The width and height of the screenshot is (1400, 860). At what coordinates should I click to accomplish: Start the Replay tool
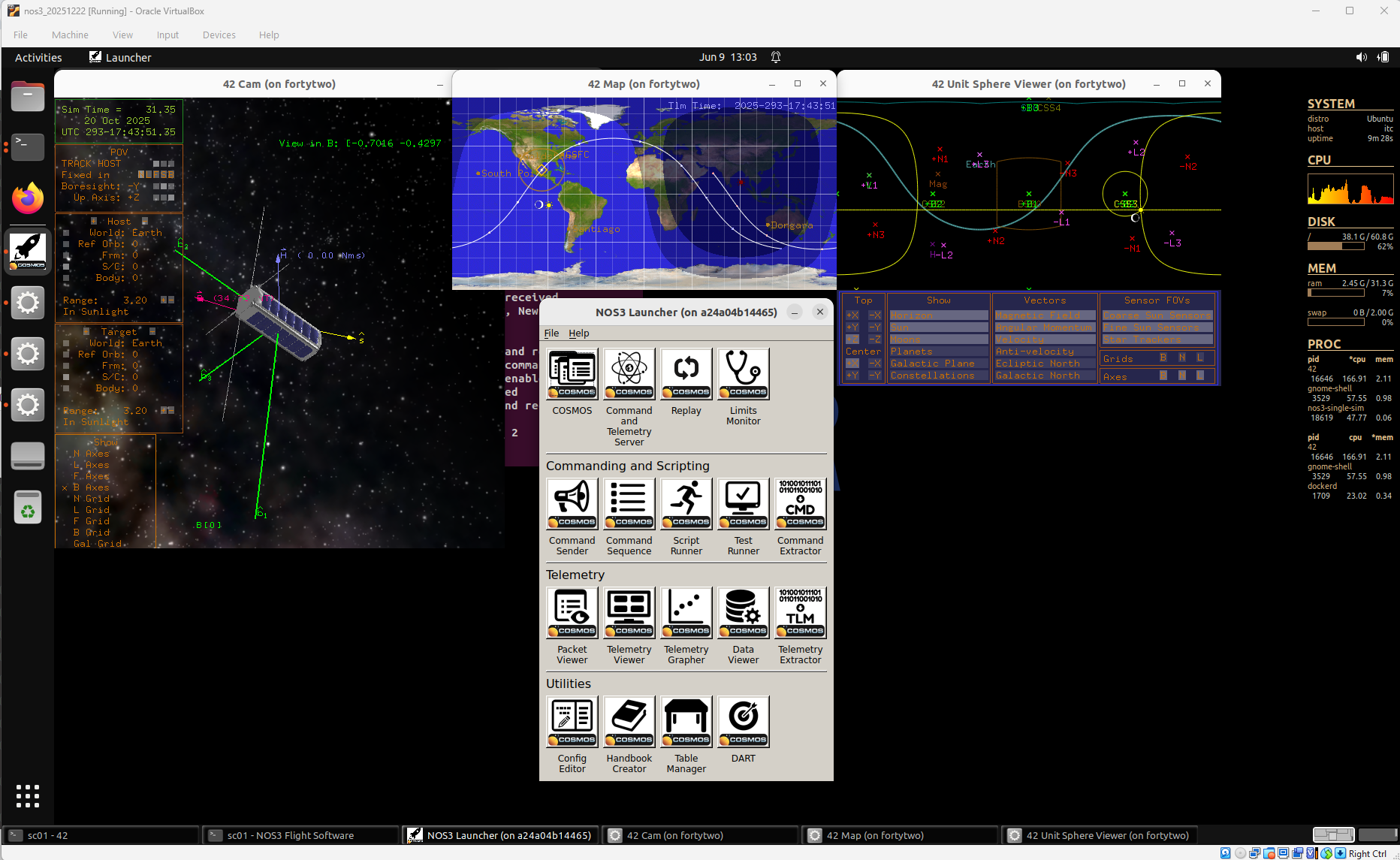click(686, 373)
